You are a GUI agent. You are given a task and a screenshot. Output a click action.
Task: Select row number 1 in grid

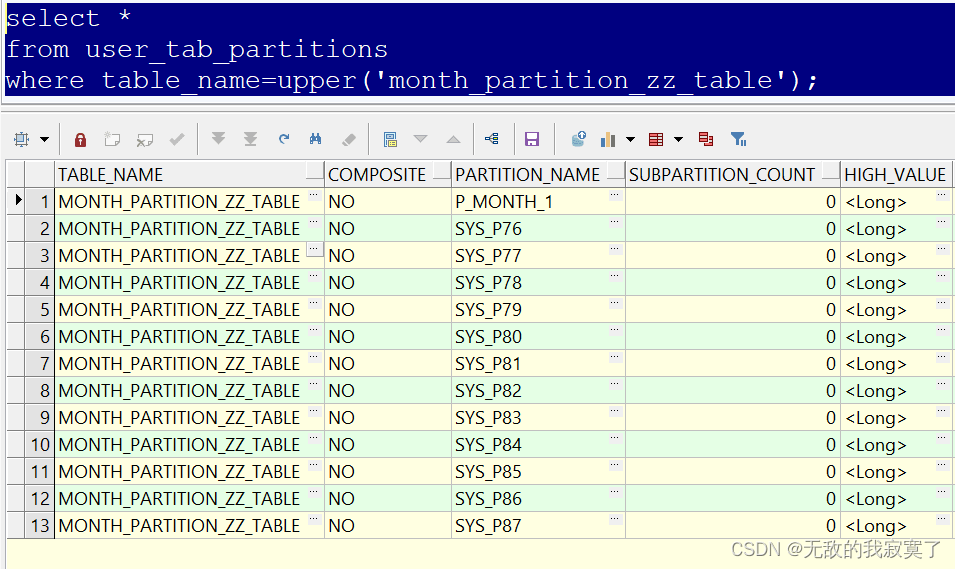coord(40,202)
